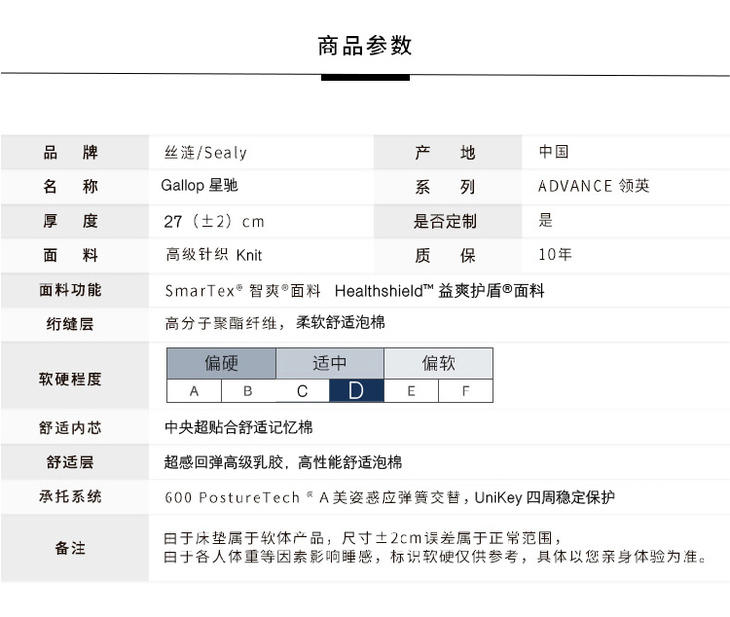730x617 pixels.
Task: Click the 中央超贴合舒适记忆棉 value
Action: [x=238, y=427]
